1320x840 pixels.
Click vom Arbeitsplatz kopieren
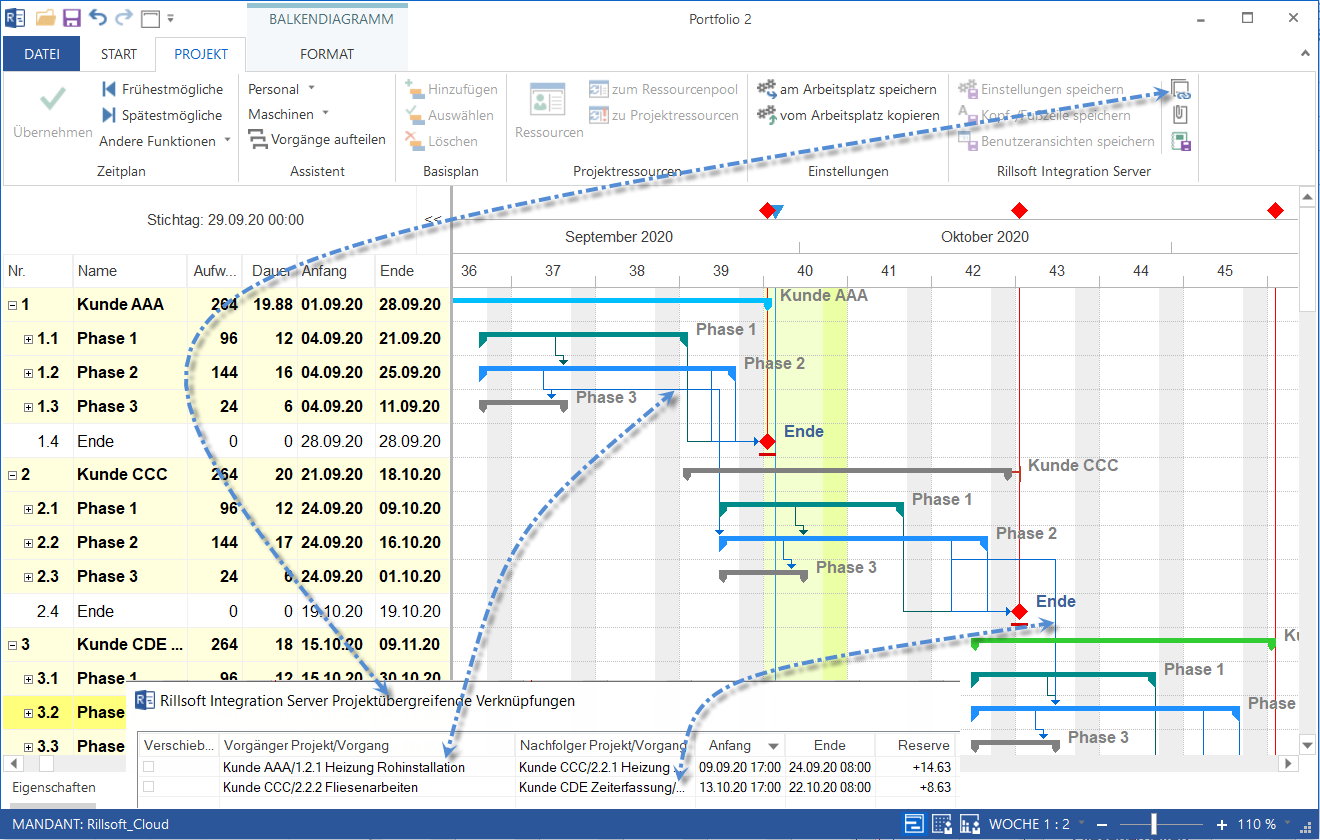(849, 115)
